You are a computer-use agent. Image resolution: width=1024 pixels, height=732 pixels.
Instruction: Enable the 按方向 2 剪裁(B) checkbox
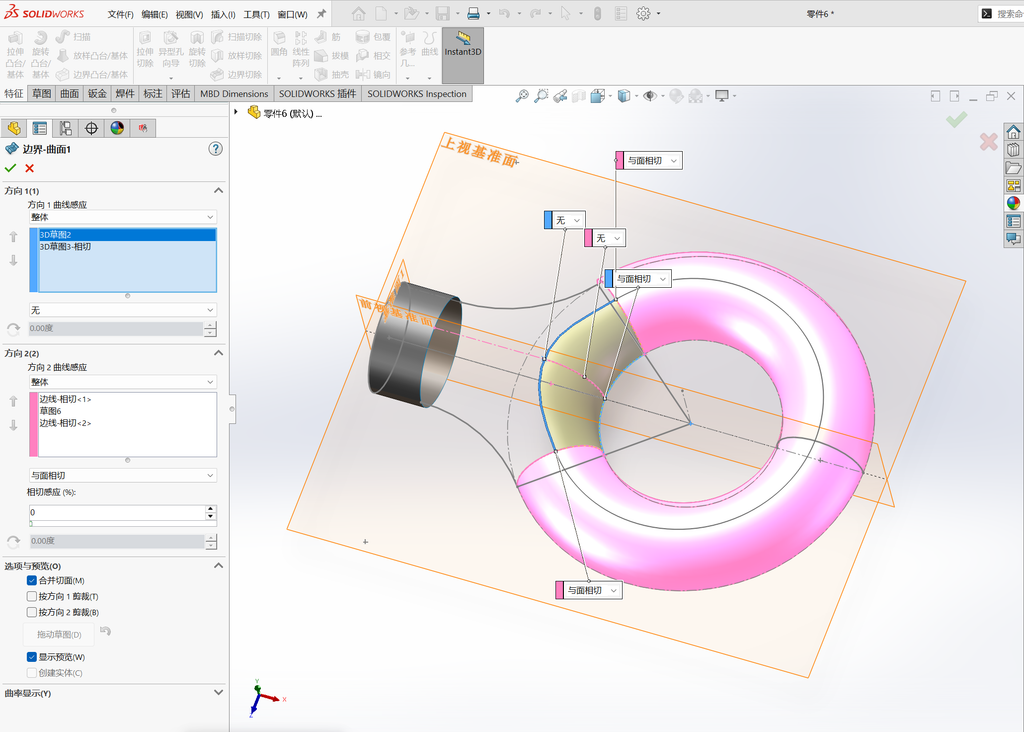[x=31, y=612]
